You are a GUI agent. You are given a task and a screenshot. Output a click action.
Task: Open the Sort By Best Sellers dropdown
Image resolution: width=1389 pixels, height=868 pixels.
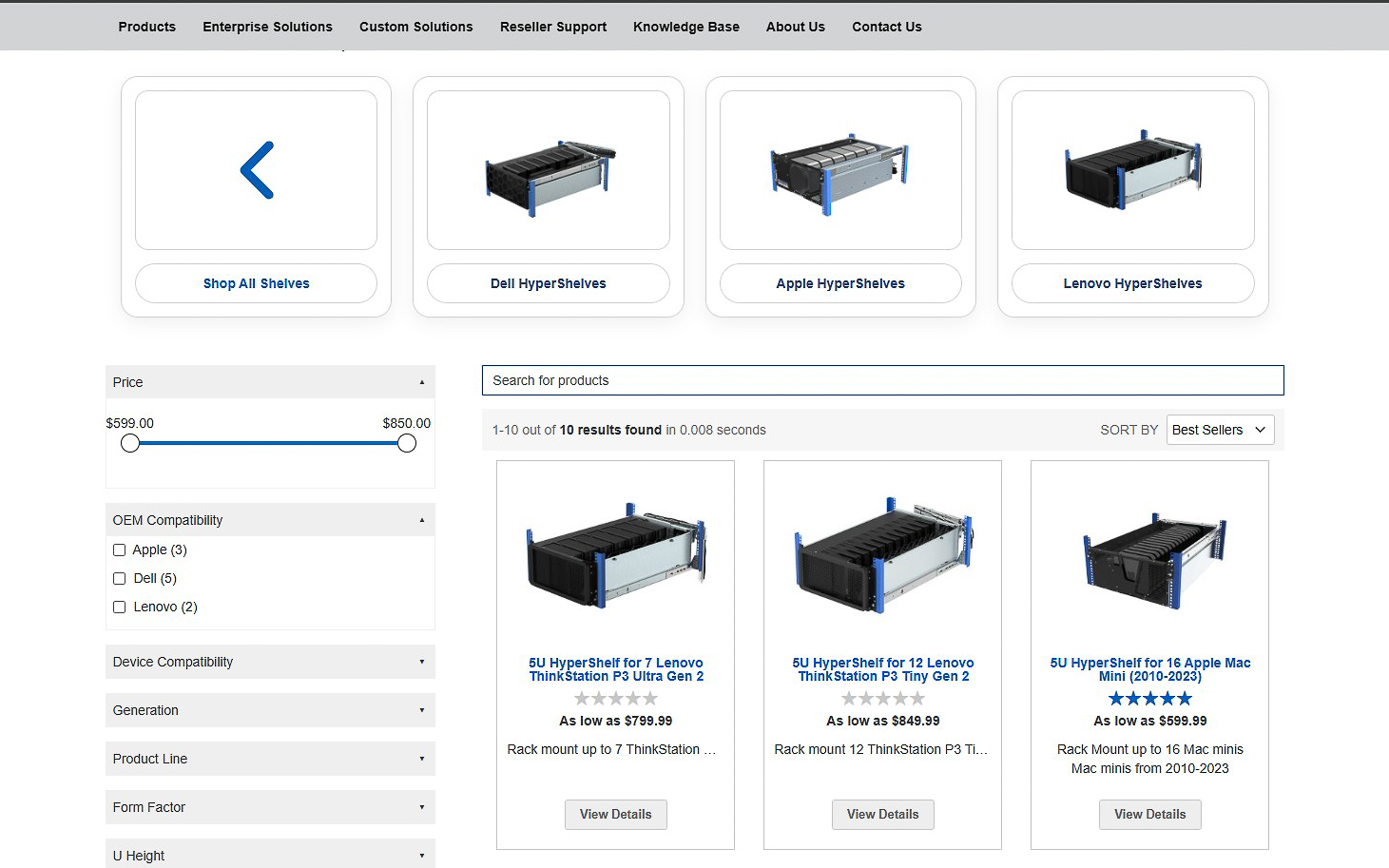pos(1220,430)
